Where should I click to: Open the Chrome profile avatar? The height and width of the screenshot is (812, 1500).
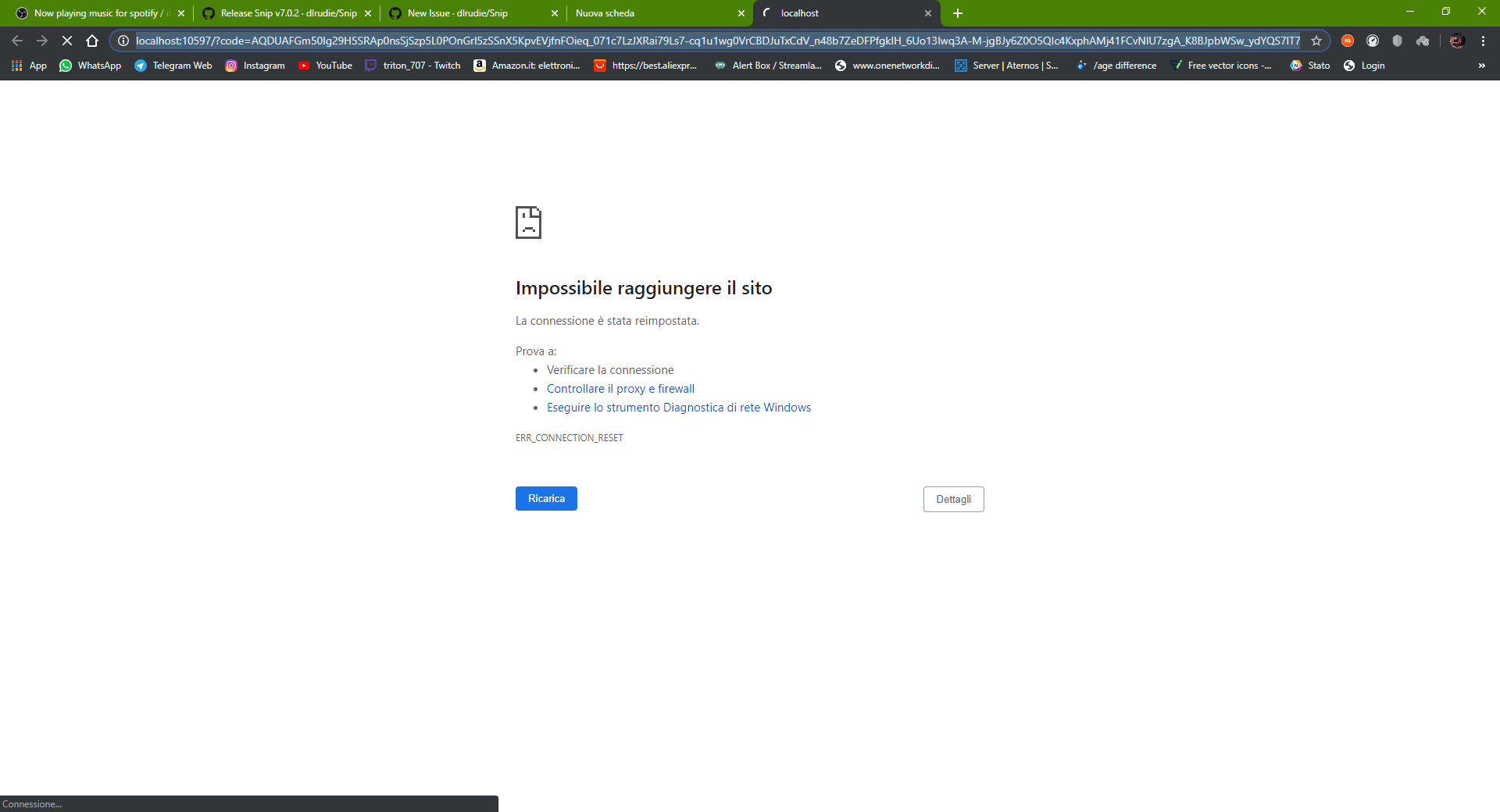pos(1456,41)
